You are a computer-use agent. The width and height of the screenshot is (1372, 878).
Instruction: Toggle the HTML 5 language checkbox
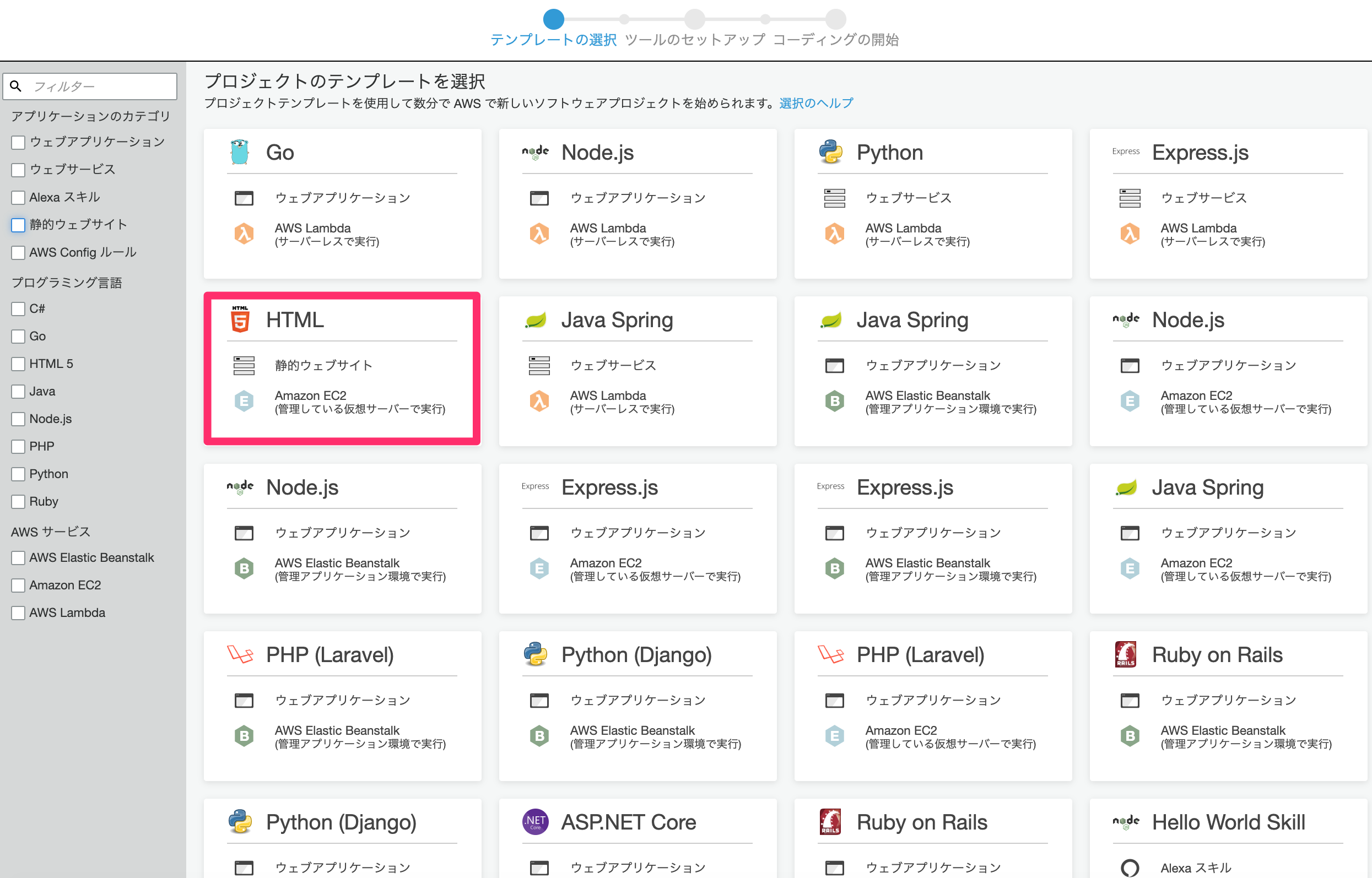tap(18, 364)
